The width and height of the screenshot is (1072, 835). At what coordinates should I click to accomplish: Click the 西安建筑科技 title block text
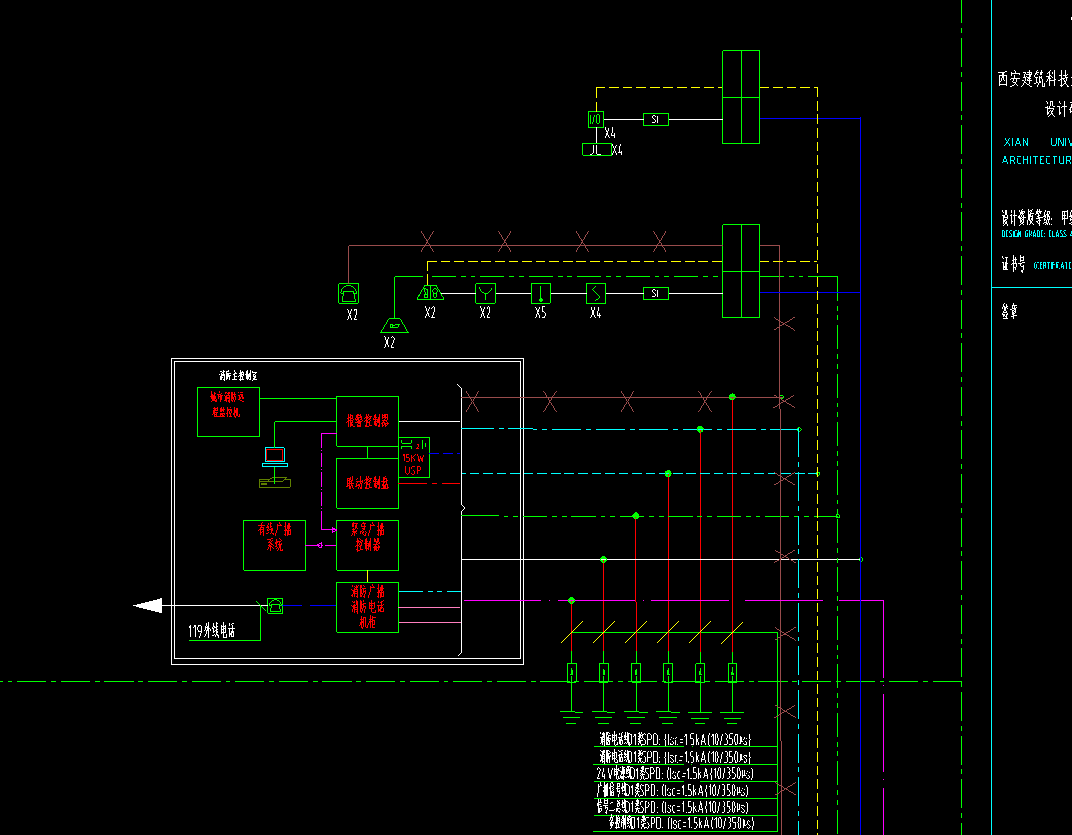click(x=1034, y=79)
